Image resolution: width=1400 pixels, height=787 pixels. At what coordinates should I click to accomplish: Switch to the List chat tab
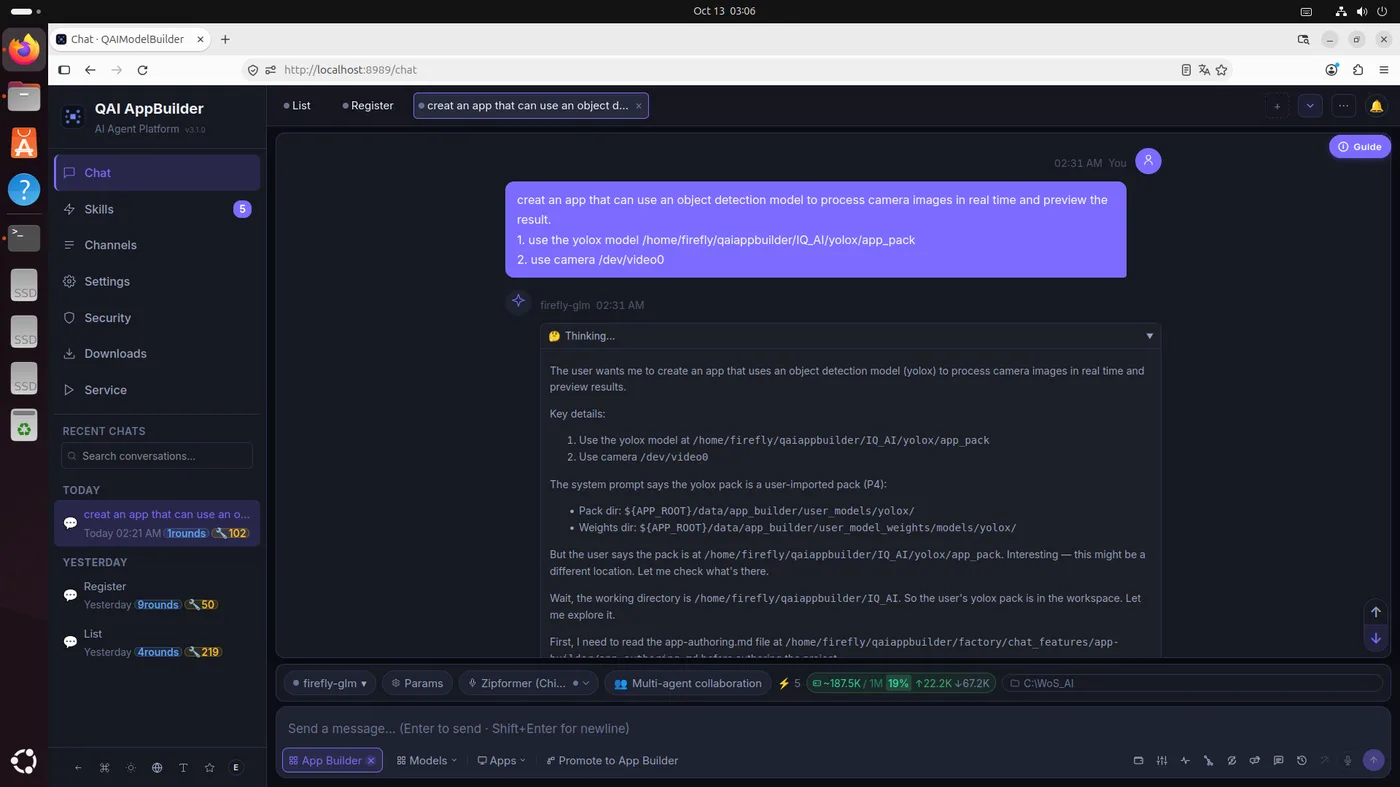point(297,106)
